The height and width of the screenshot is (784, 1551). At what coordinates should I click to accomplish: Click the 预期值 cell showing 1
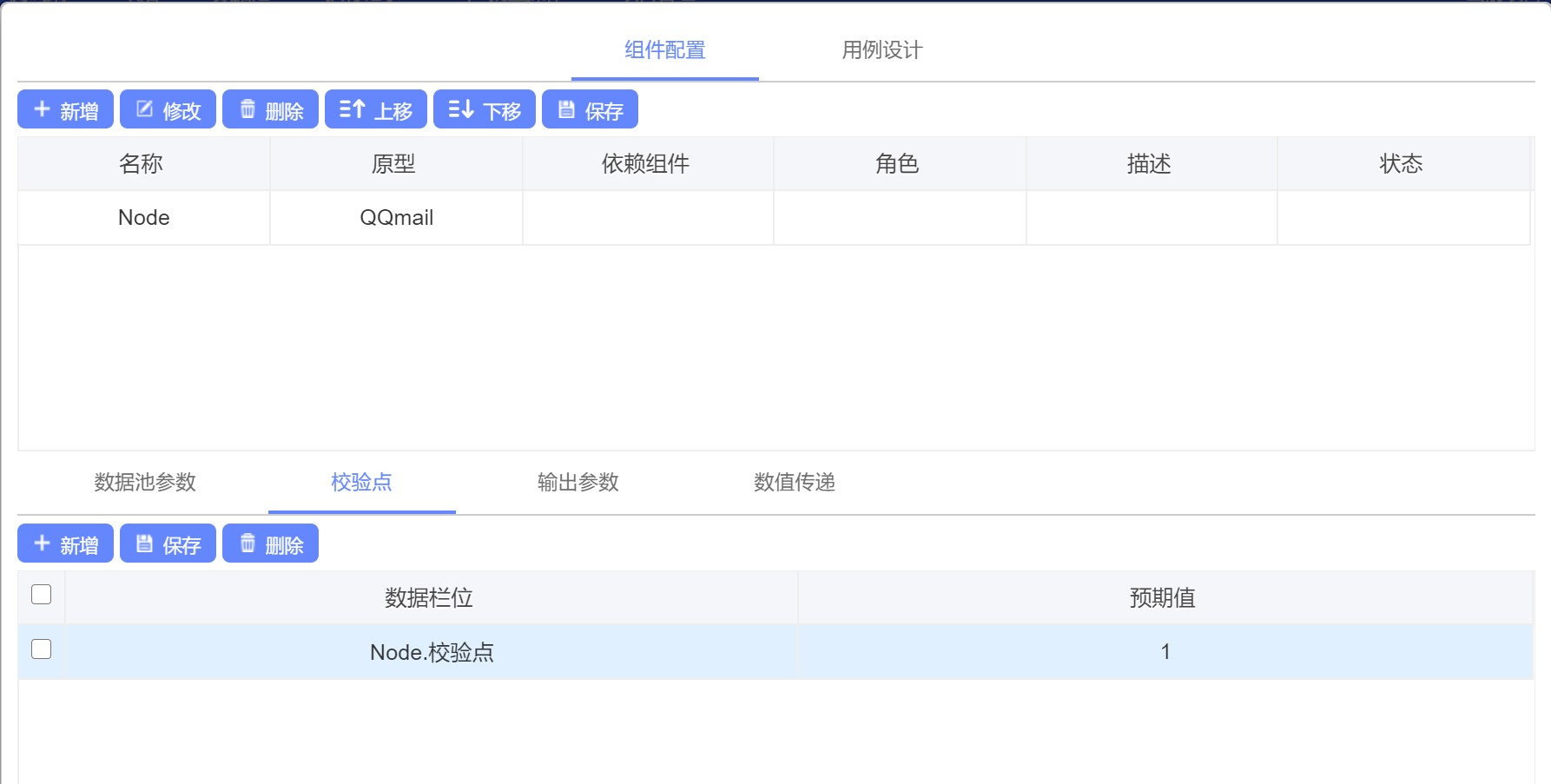click(x=1165, y=652)
